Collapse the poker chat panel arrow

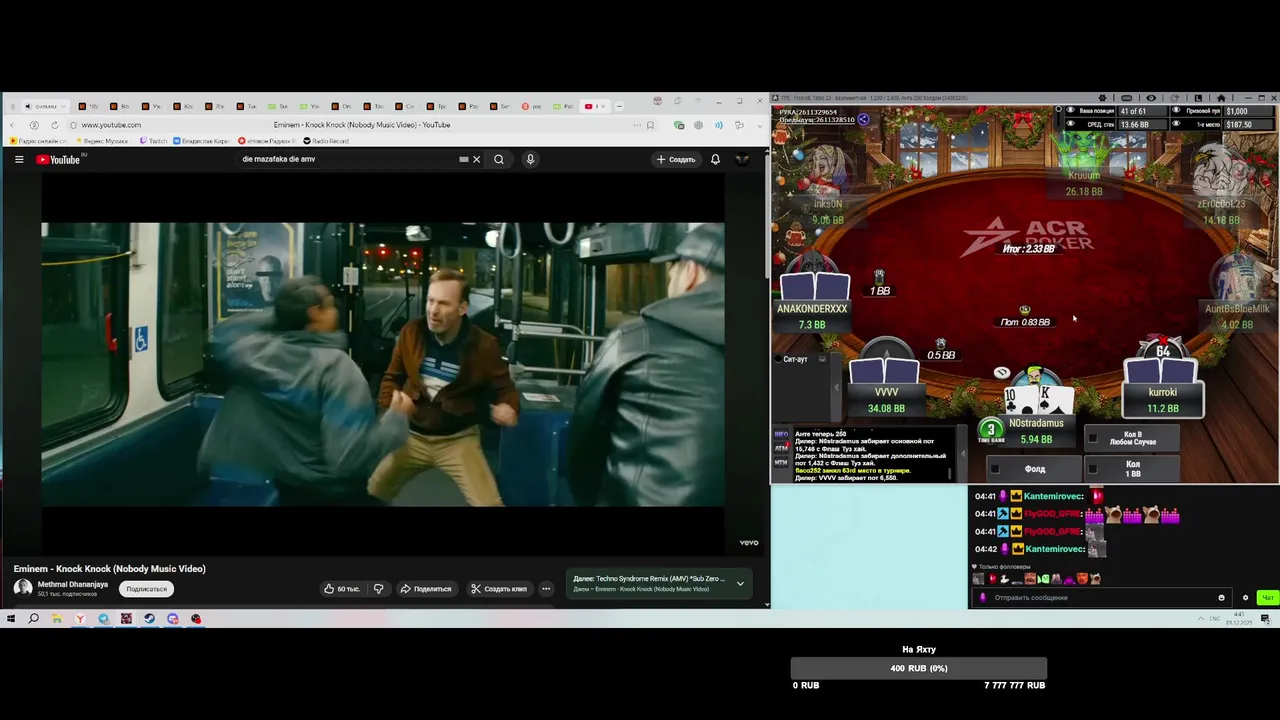click(x=963, y=452)
